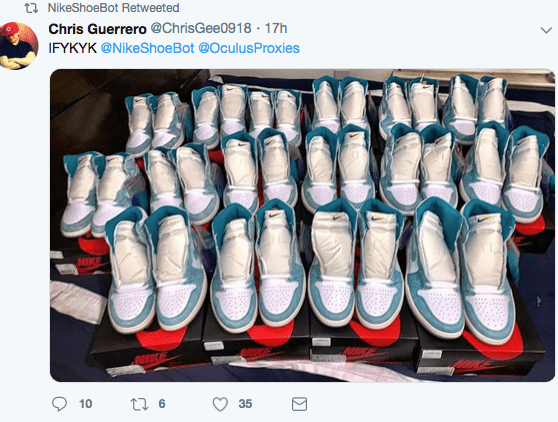
Task: Retweet using the arrows icon below photo
Action: pyautogui.click(x=139, y=404)
